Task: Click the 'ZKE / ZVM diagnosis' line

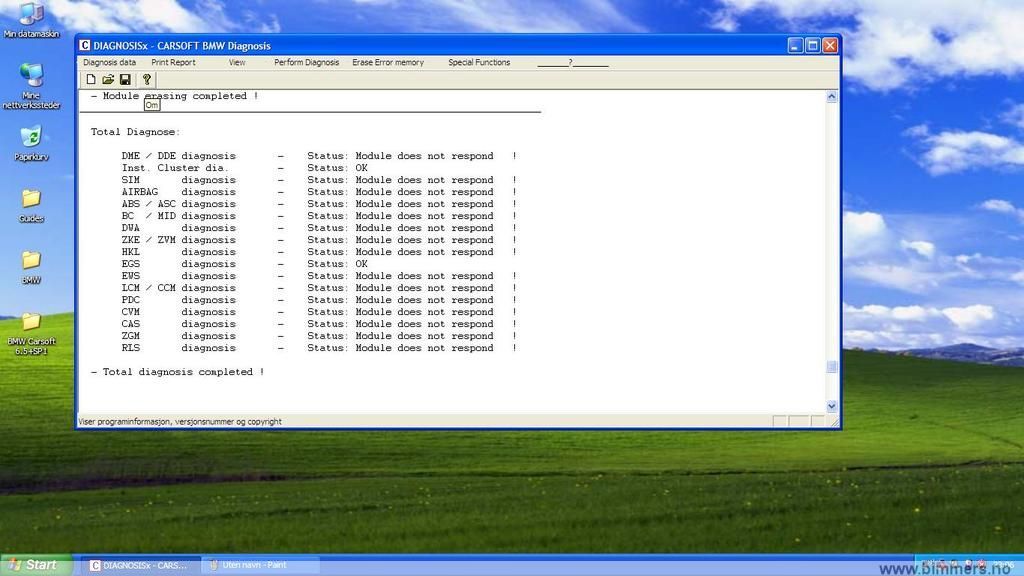Action: point(319,240)
